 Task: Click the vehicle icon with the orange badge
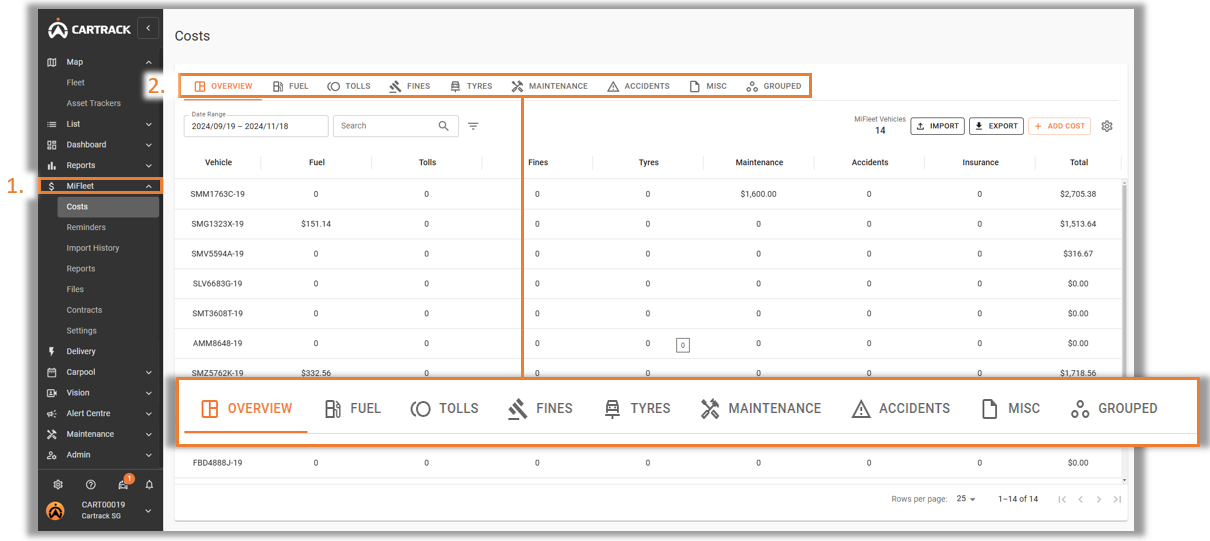pyautogui.click(x=123, y=484)
